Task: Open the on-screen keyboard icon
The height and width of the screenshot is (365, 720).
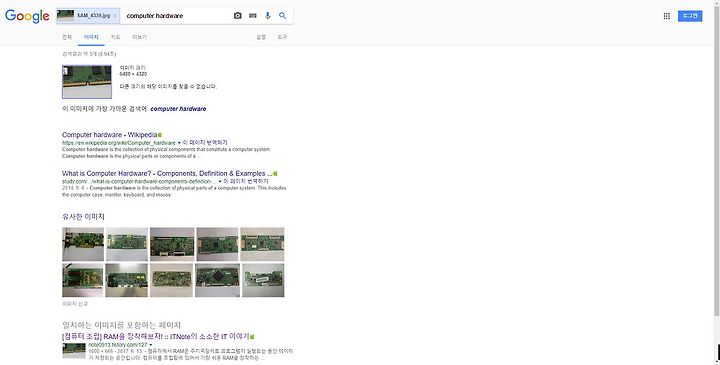Action: [x=253, y=16]
